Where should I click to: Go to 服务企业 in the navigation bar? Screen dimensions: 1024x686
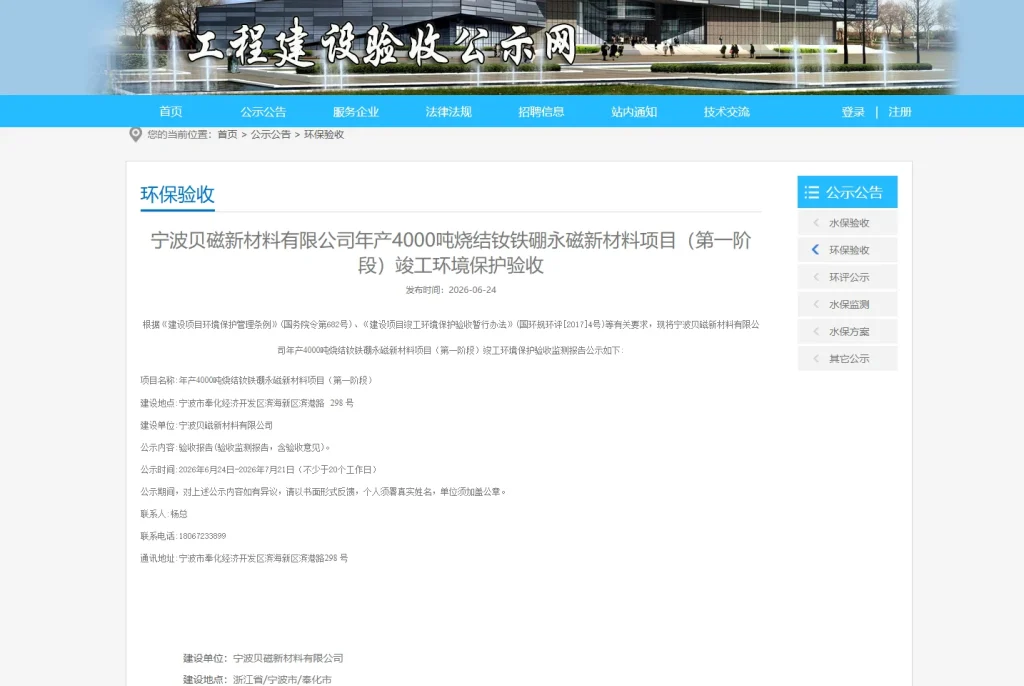(356, 112)
